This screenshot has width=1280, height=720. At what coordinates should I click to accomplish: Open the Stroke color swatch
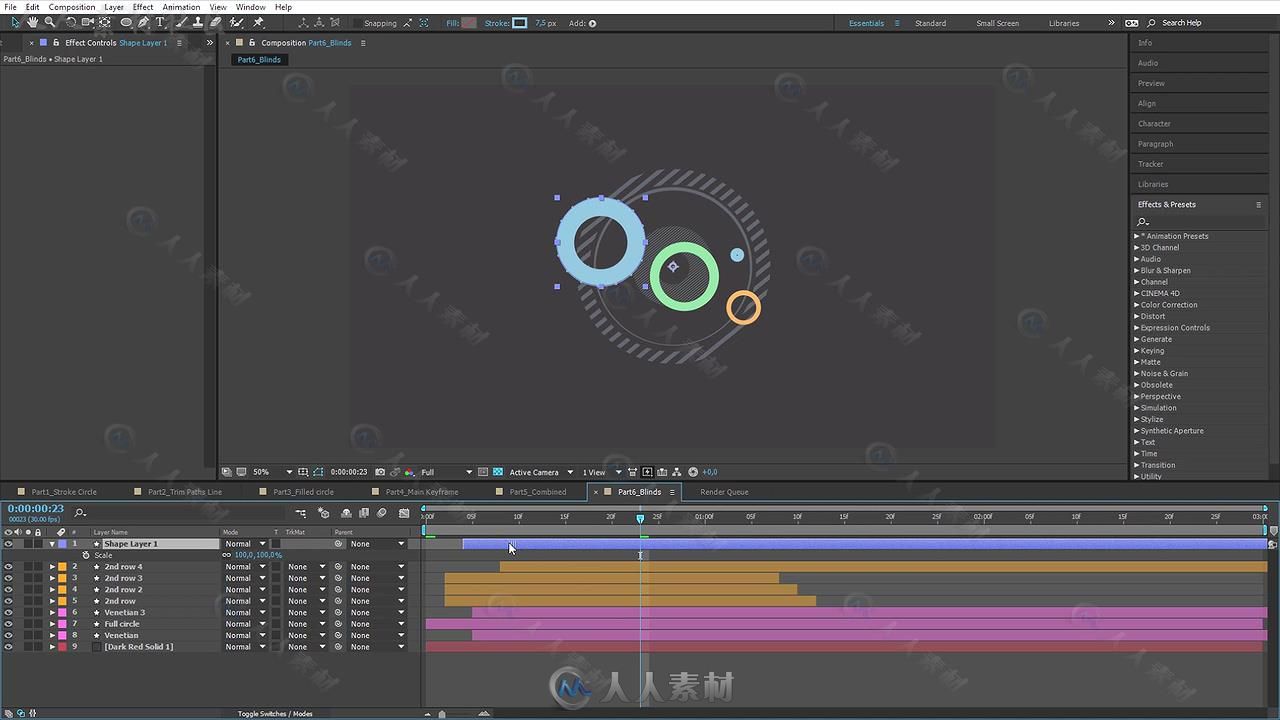click(520, 23)
